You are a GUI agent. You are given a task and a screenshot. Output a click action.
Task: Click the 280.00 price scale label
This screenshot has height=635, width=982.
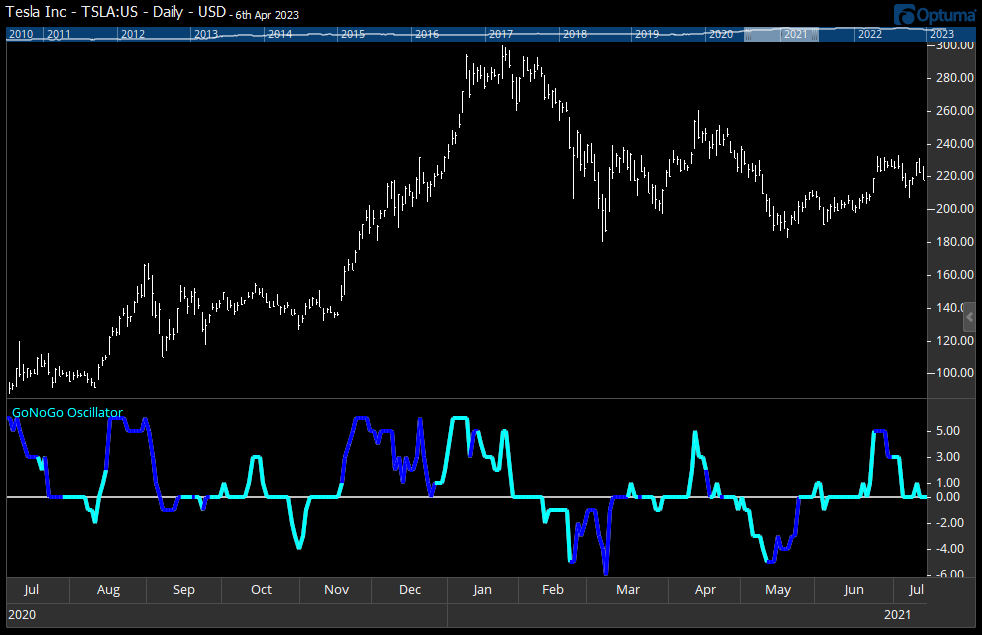(955, 78)
